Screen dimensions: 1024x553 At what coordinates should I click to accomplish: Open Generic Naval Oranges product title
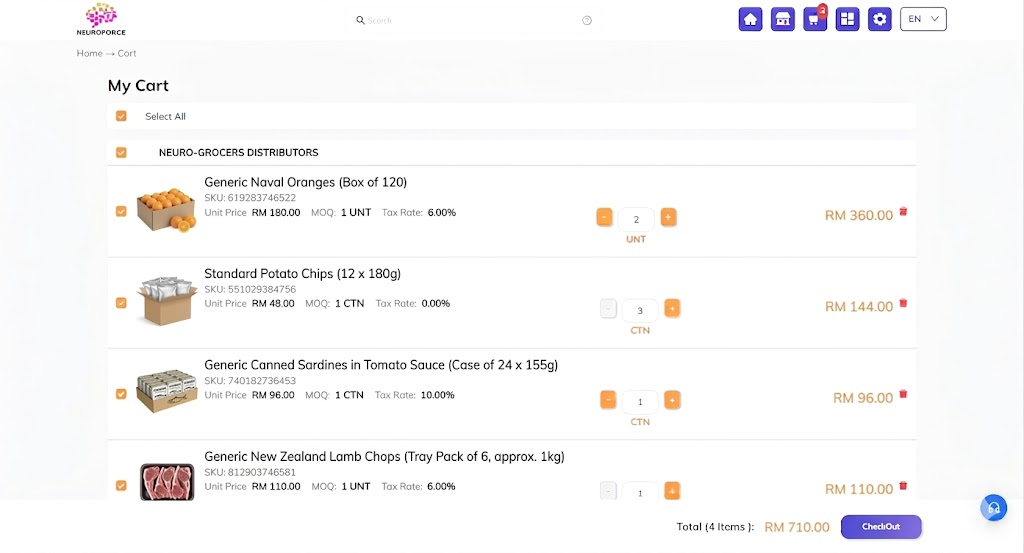pos(306,182)
